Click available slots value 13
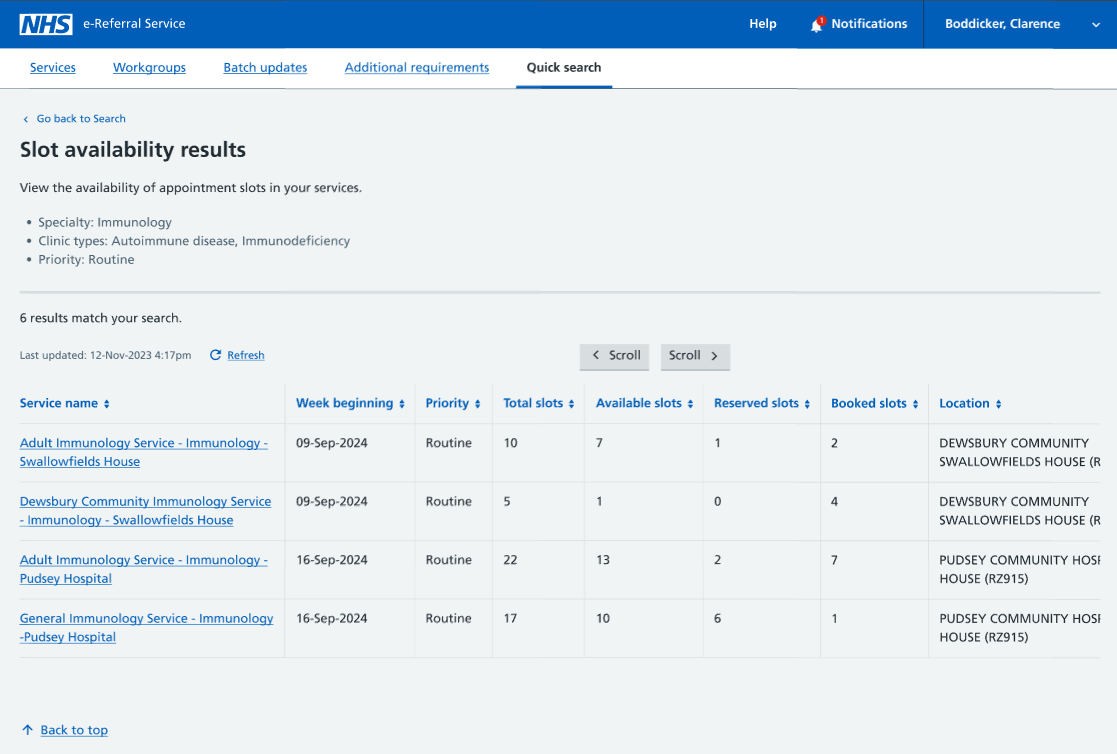Viewport: 1117px width, 754px height. tap(603, 560)
